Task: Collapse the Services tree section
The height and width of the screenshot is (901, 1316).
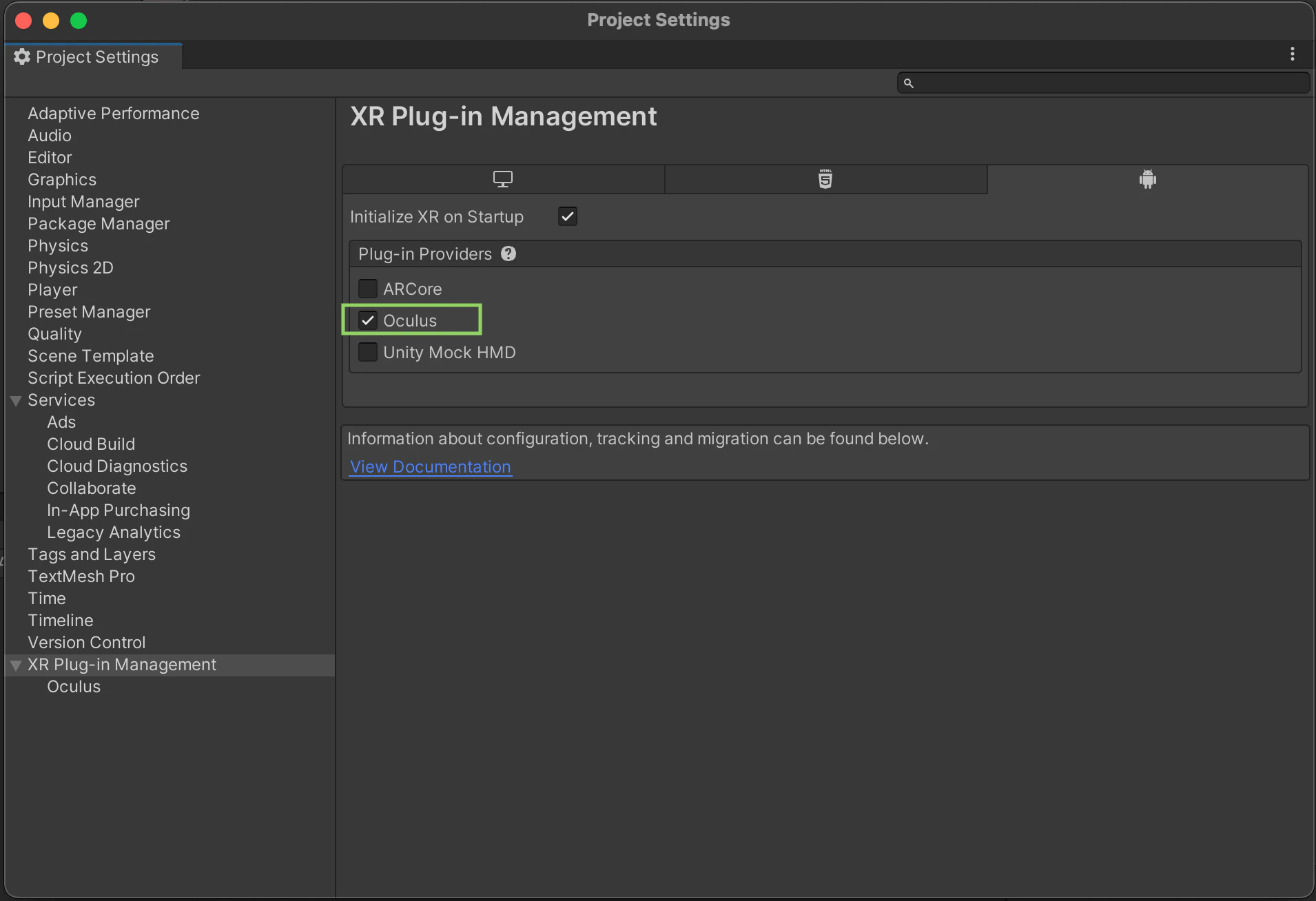Action: point(16,400)
